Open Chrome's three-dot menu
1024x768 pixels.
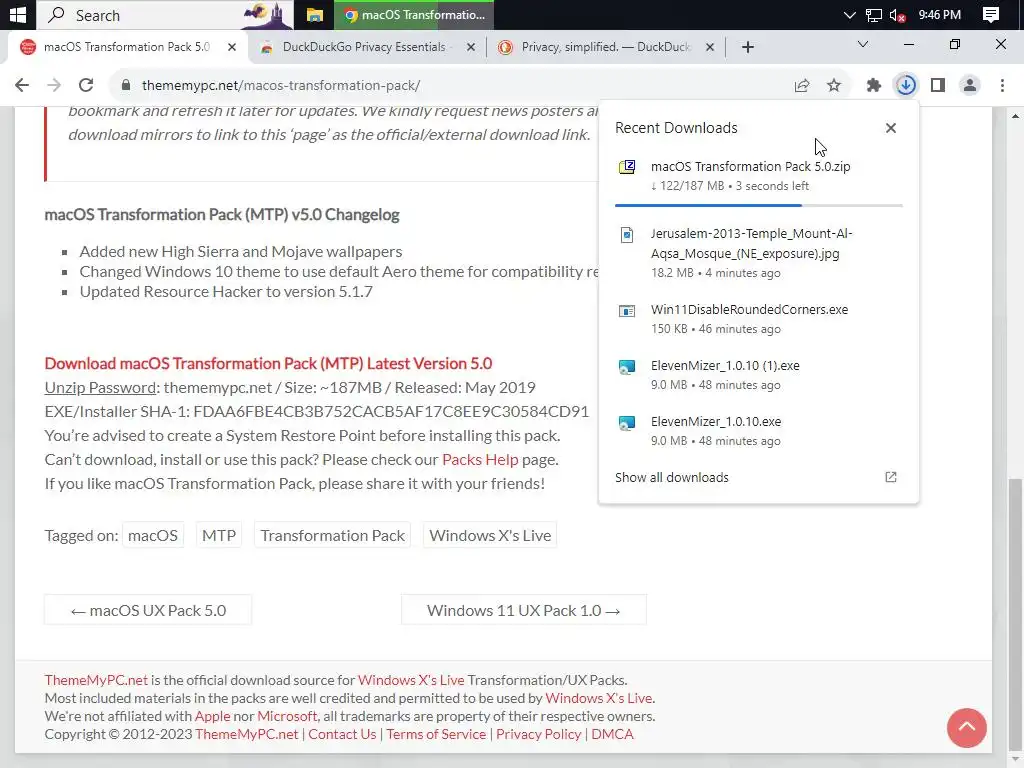pyautogui.click(x=1002, y=85)
